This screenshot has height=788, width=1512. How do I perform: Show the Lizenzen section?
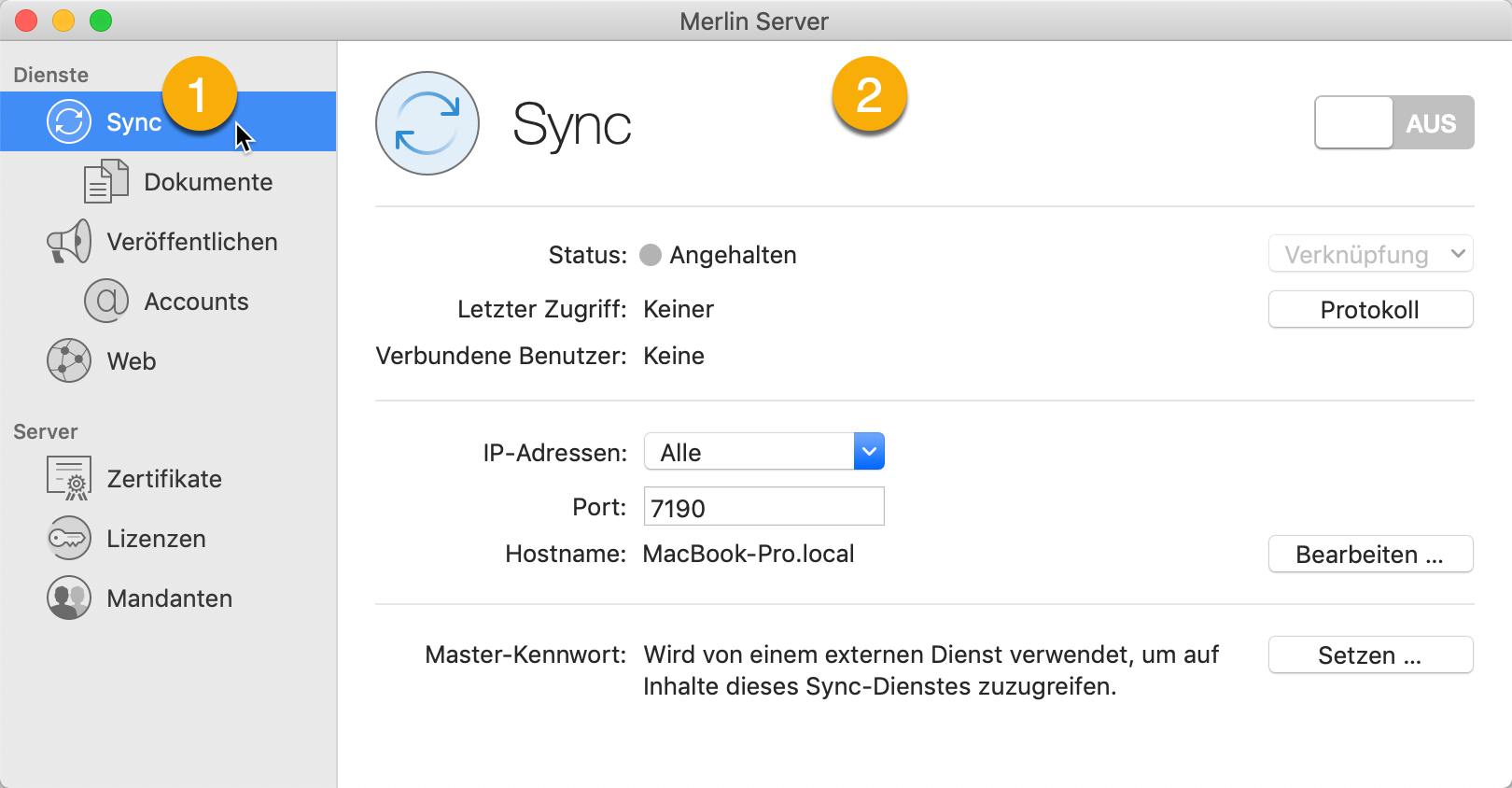click(x=168, y=538)
